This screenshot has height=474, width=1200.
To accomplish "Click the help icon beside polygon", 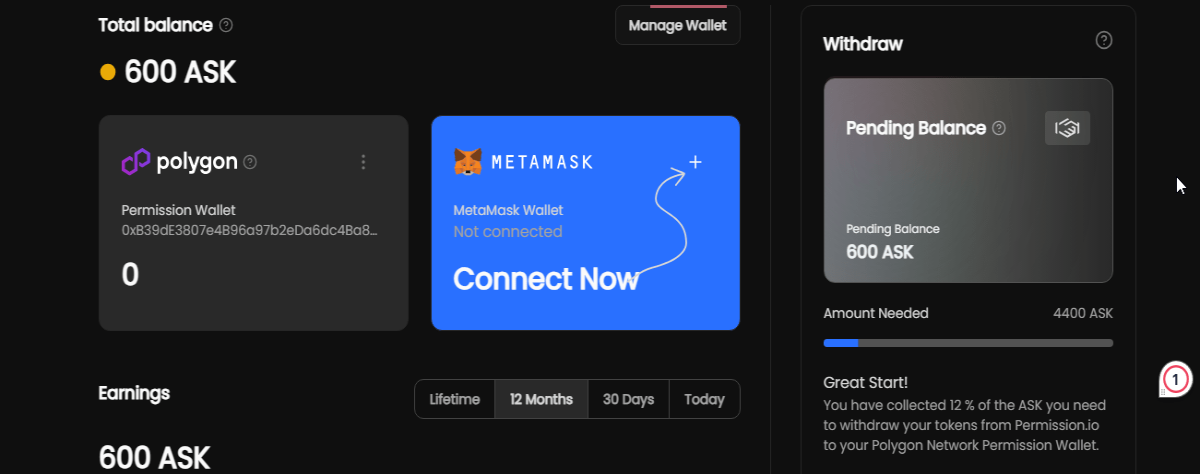I will (x=250, y=161).
